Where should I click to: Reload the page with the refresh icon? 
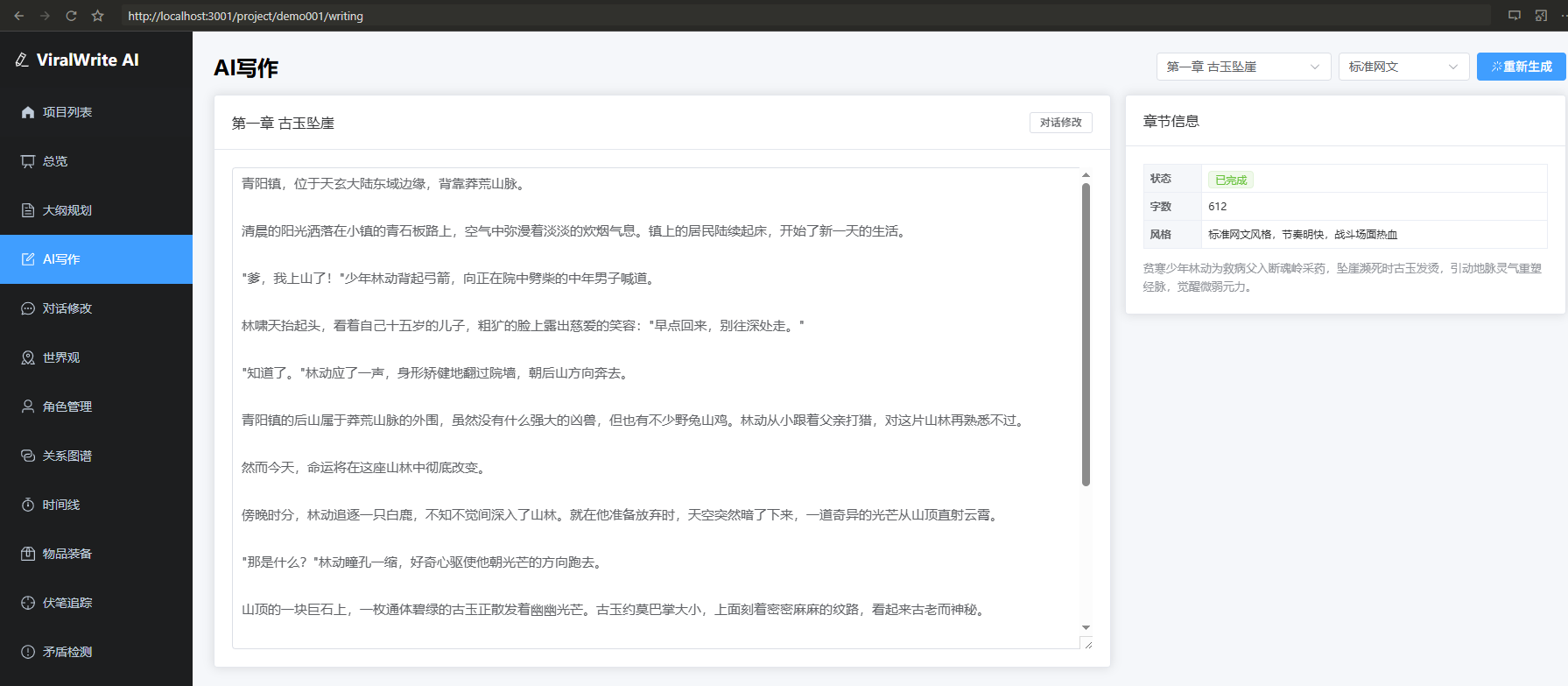(x=72, y=16)
